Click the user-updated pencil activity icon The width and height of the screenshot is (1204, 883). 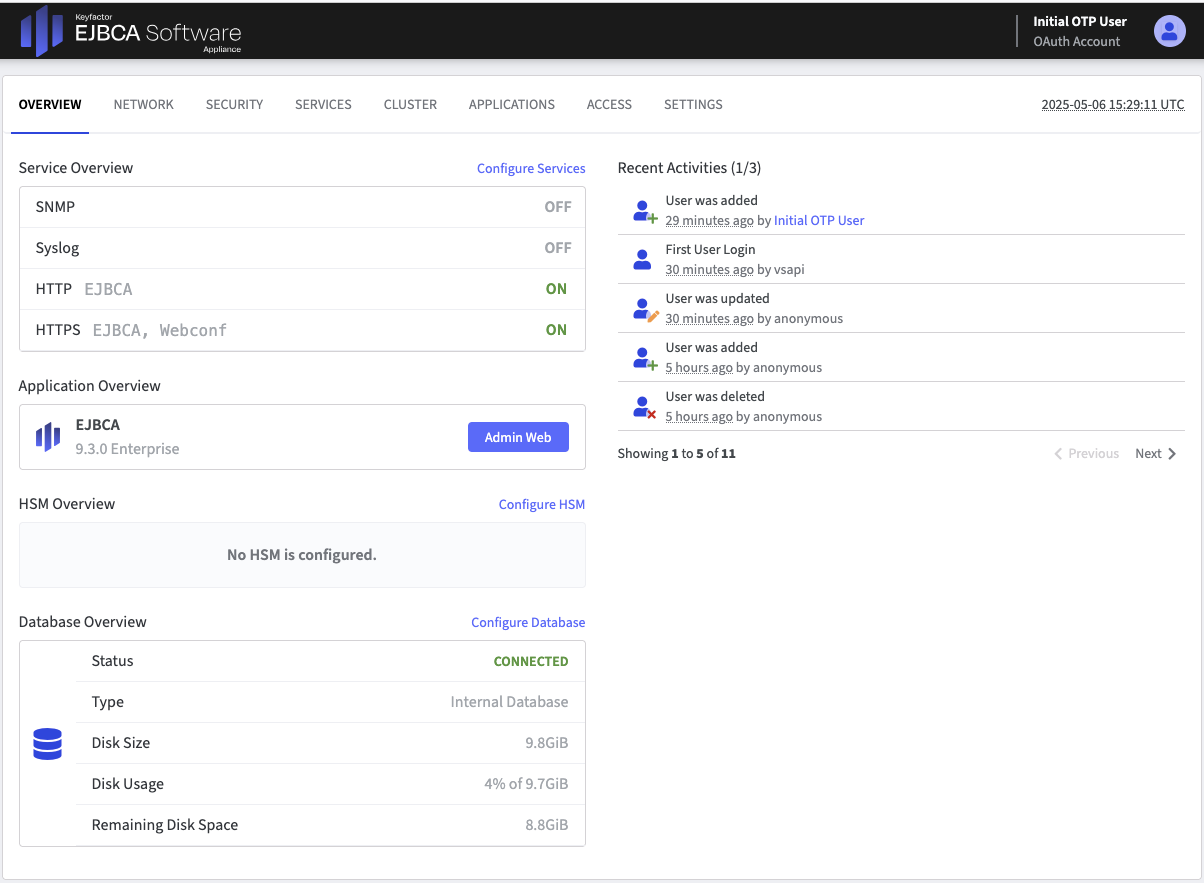click(645, 309)
